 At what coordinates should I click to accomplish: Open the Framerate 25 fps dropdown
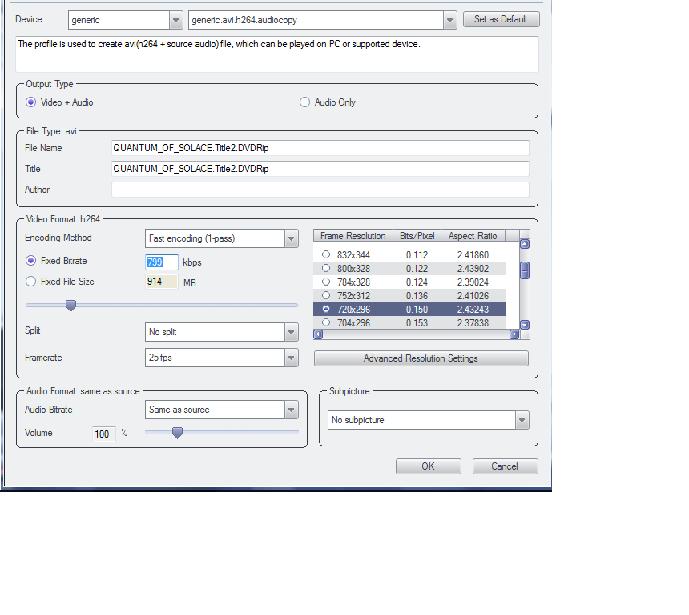[x=291, y=358]
